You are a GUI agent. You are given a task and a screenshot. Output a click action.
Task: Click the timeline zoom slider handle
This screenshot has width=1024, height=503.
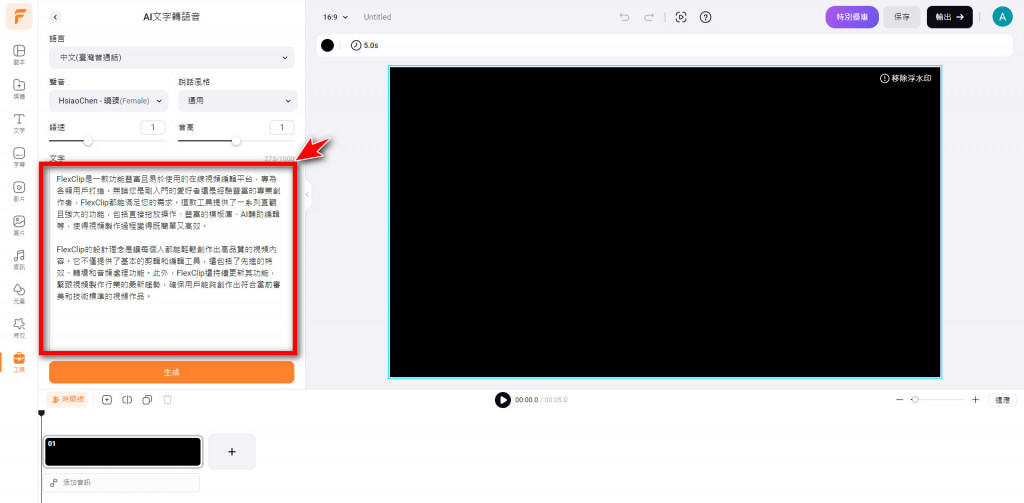[915, 400]
